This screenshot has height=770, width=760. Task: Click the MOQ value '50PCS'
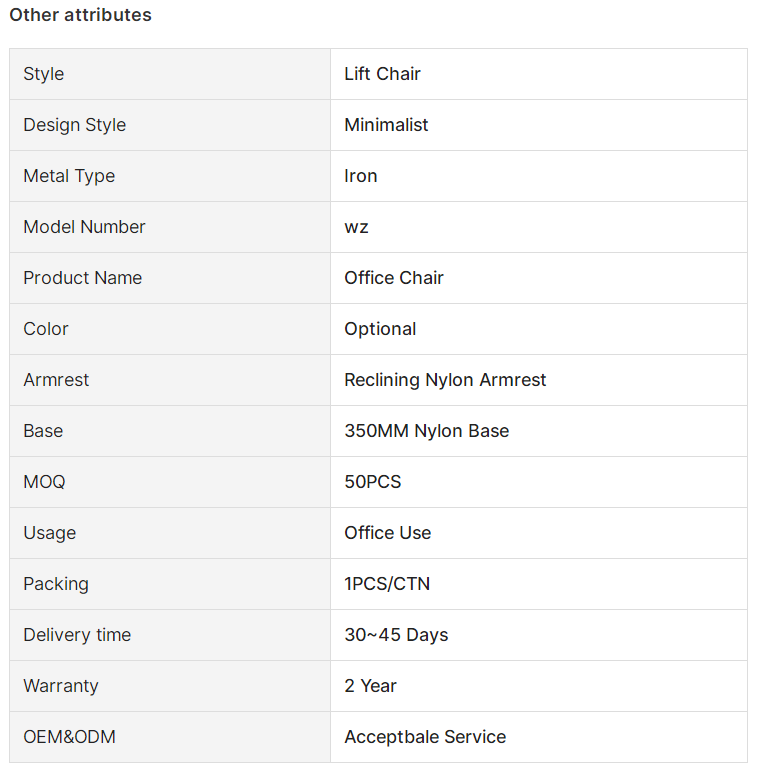point(373,482)
